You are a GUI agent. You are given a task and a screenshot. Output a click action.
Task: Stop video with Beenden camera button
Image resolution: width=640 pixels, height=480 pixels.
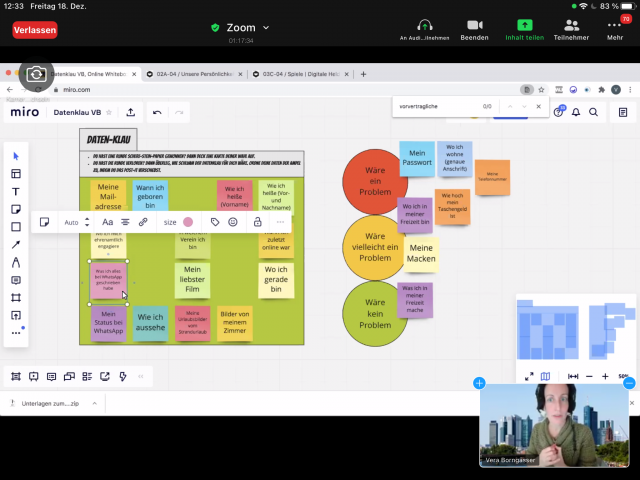(x=474, y=30)
